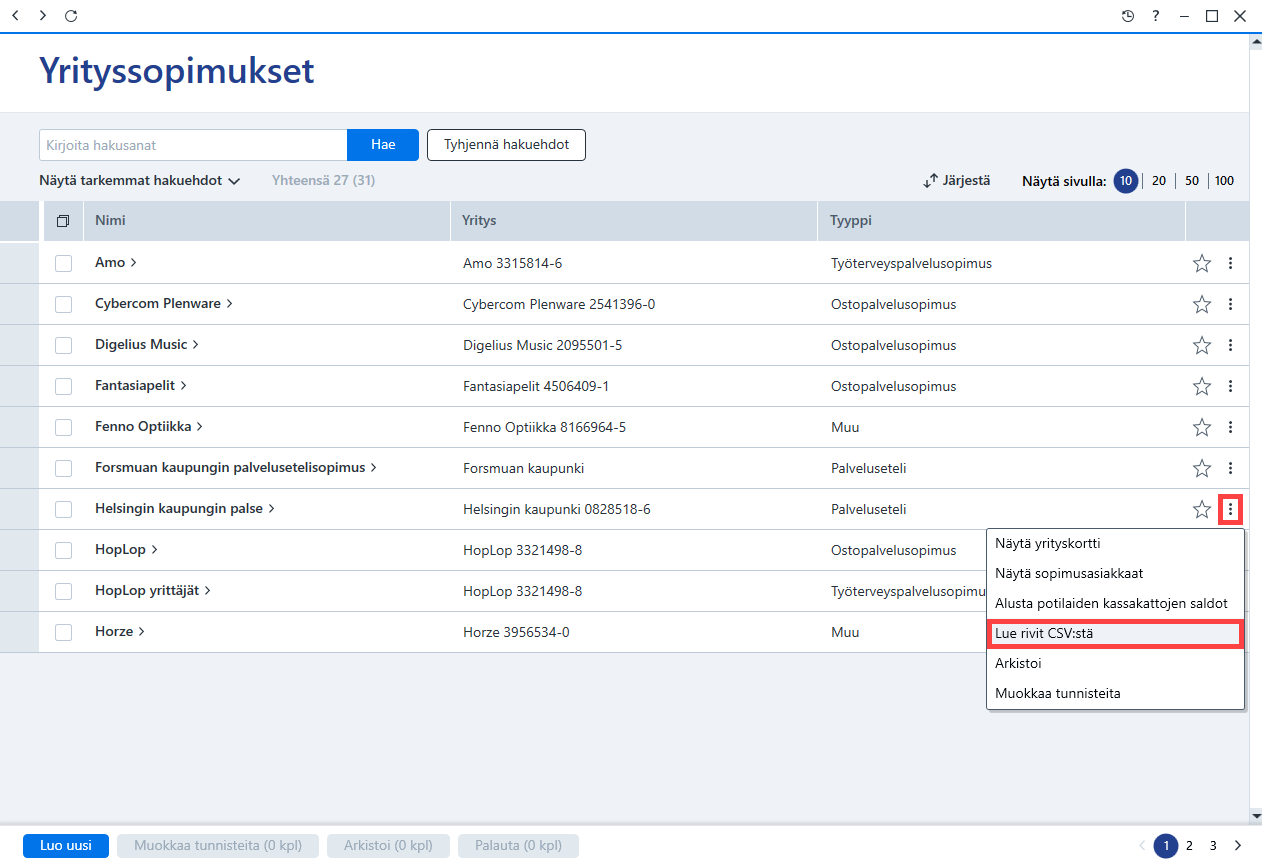Open help question mark icon
This screenshot has width=1262, height=865.
pyautogui.click(x=1156, y=16)
